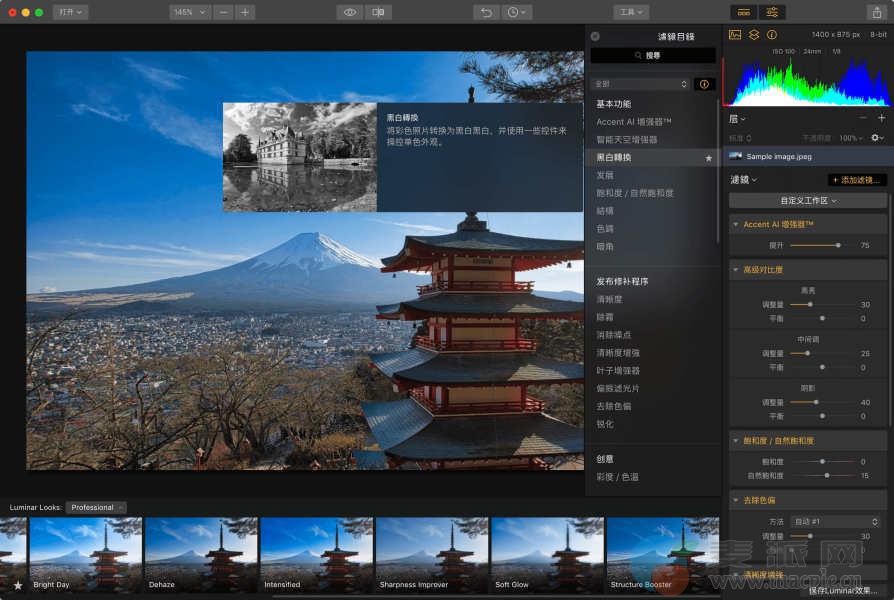Click the 自定义工作区 workspace button
The height and width of the screenshot is (600, 894).
tap(808, 201)
